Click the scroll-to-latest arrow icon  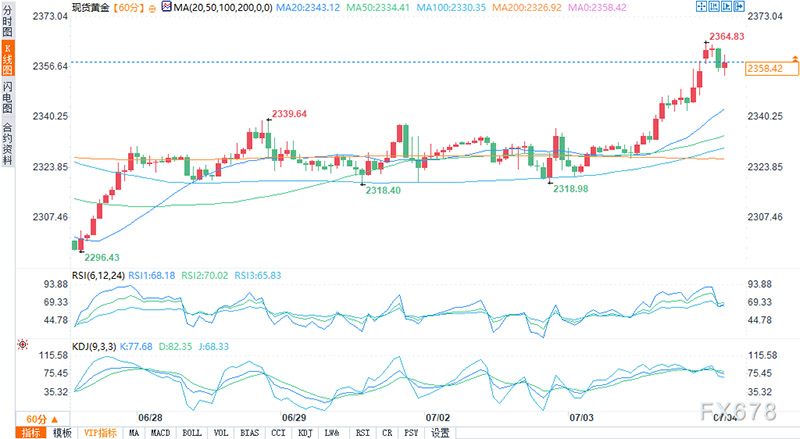tap(739, 6)
